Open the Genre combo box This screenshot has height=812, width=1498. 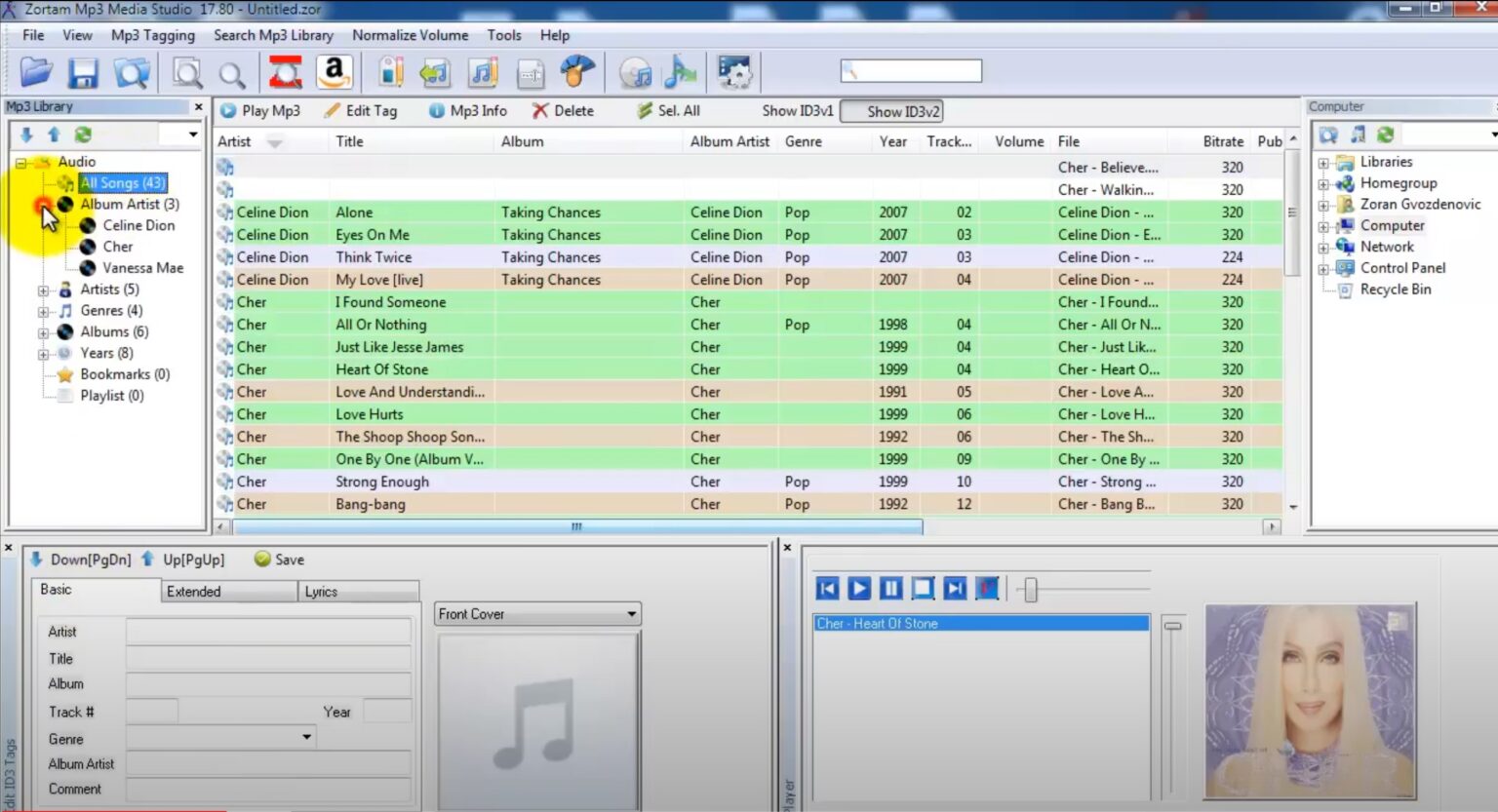point(306,738)
